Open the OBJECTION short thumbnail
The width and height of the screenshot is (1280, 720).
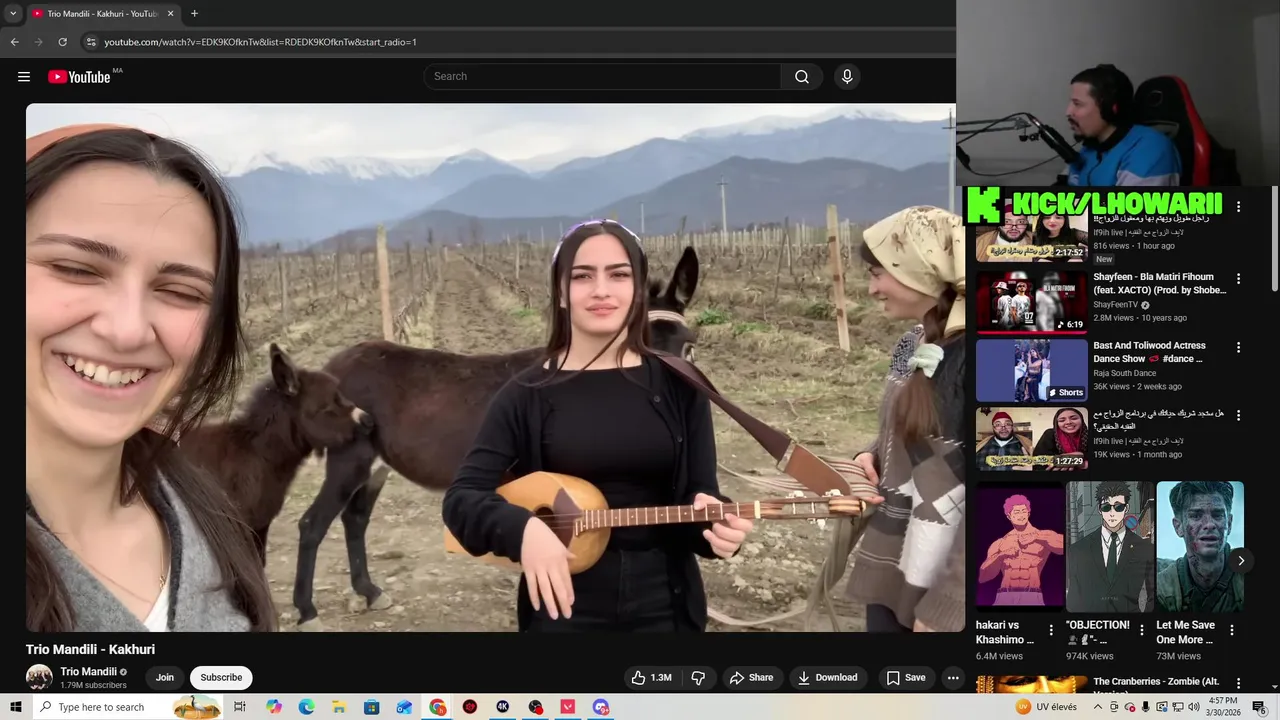(x=1110, y=547)
